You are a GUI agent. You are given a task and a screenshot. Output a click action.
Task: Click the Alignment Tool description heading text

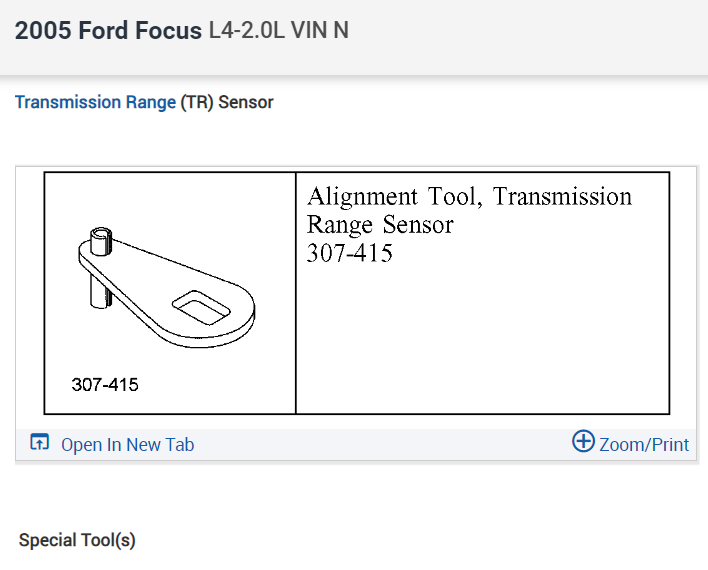(x=469, y=197)
